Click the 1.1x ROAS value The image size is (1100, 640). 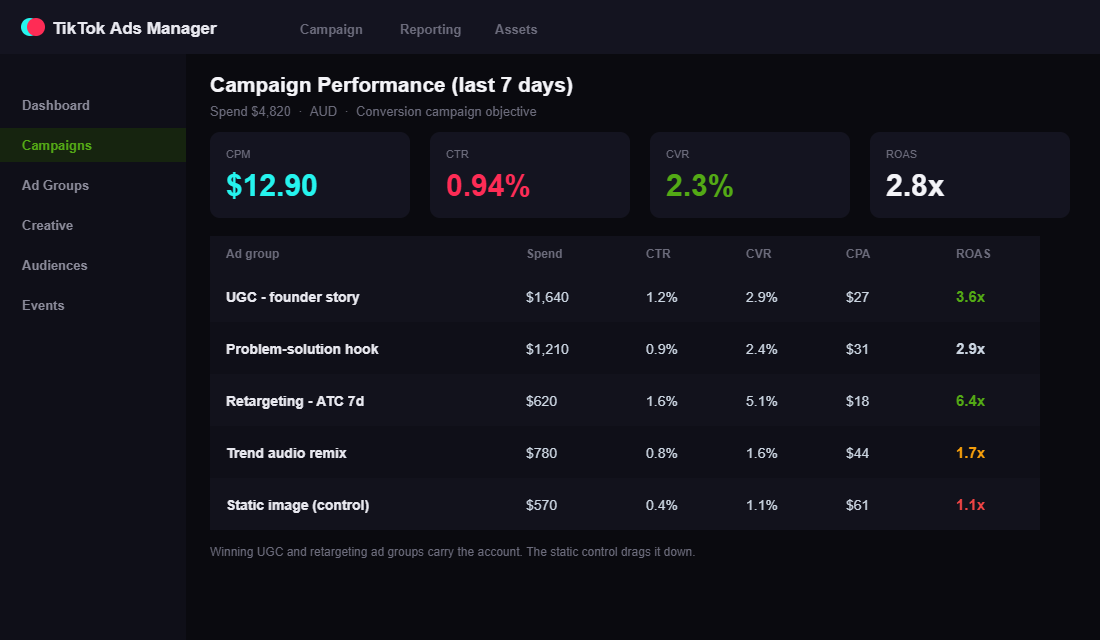[970, 505]
